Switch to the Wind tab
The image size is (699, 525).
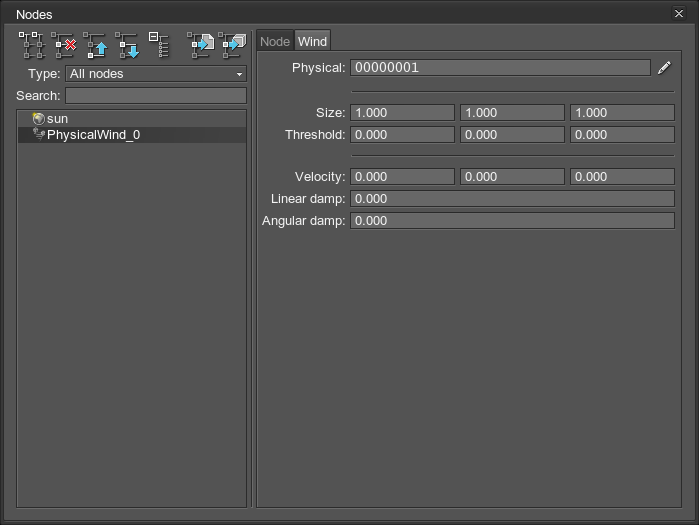point(312,41)
